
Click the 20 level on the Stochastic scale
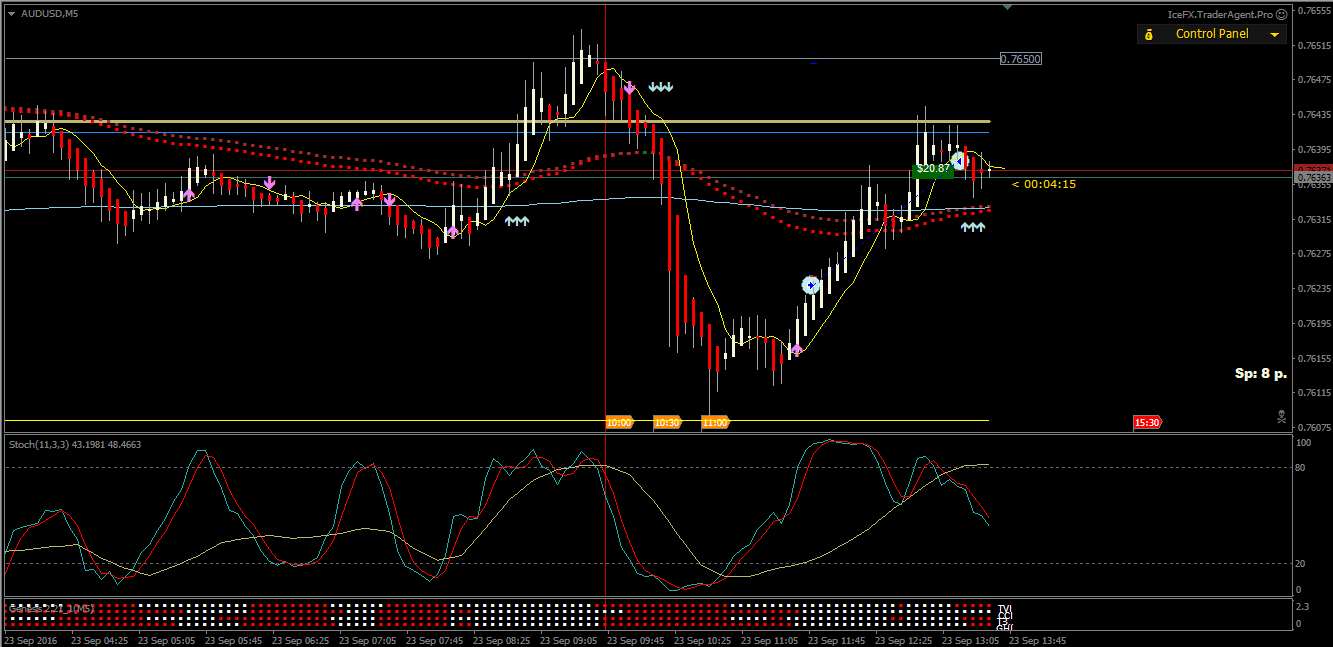point(1303,563)
